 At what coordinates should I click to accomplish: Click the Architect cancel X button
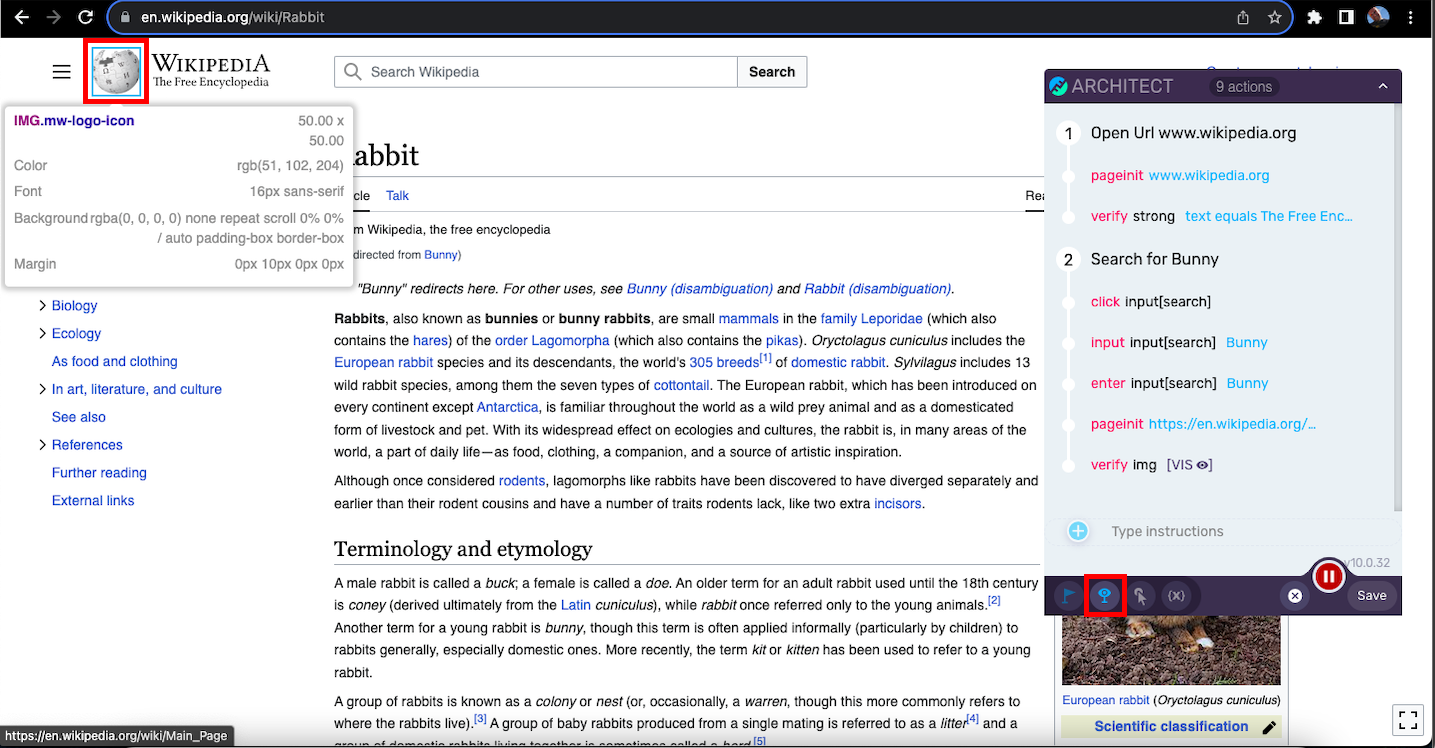pyautogui.click(x=1294, y=596)
